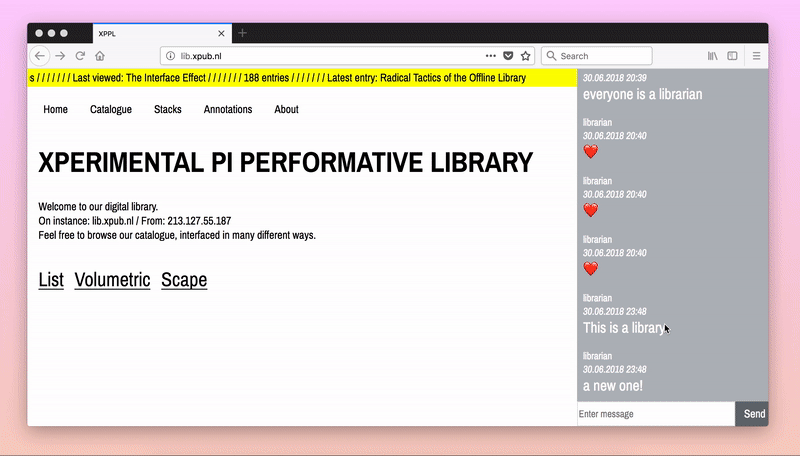
Task: Follow the Volumetric link
Action: (112, 280)
